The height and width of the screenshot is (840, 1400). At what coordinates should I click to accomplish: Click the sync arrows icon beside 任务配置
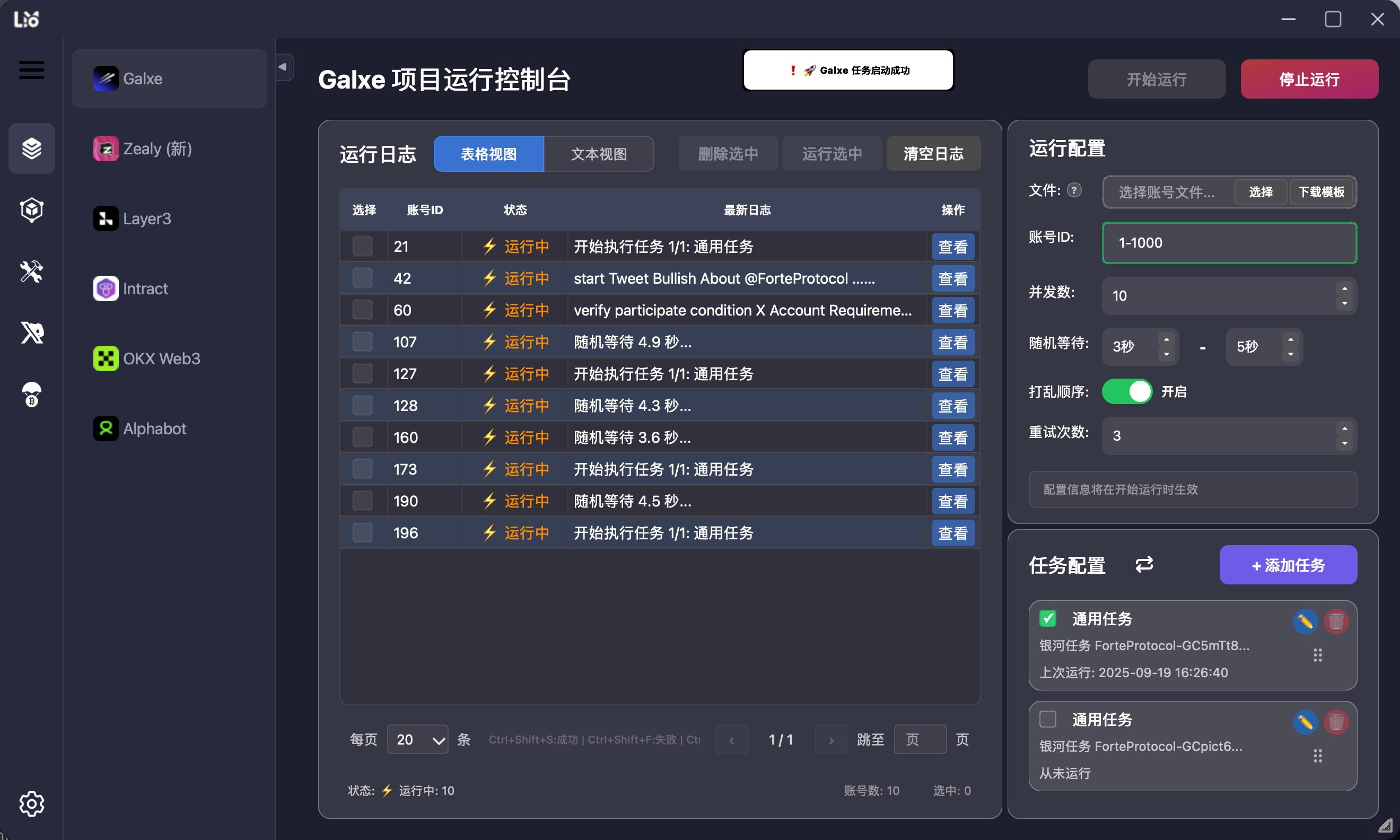1144,564
